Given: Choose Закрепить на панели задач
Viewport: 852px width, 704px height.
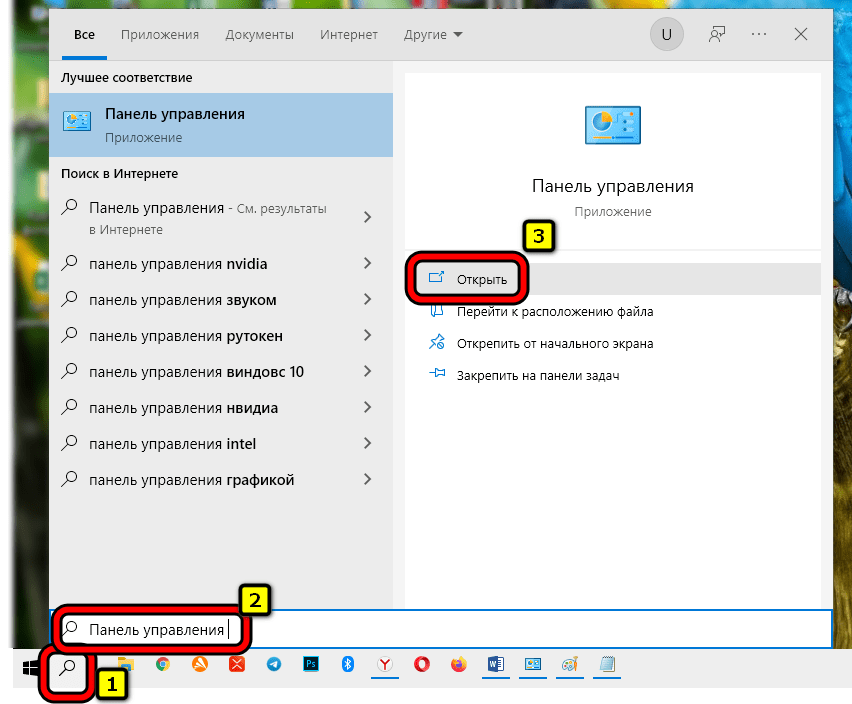Looking at the screenshot, I should pyautogui.click(x=538, y=375).
